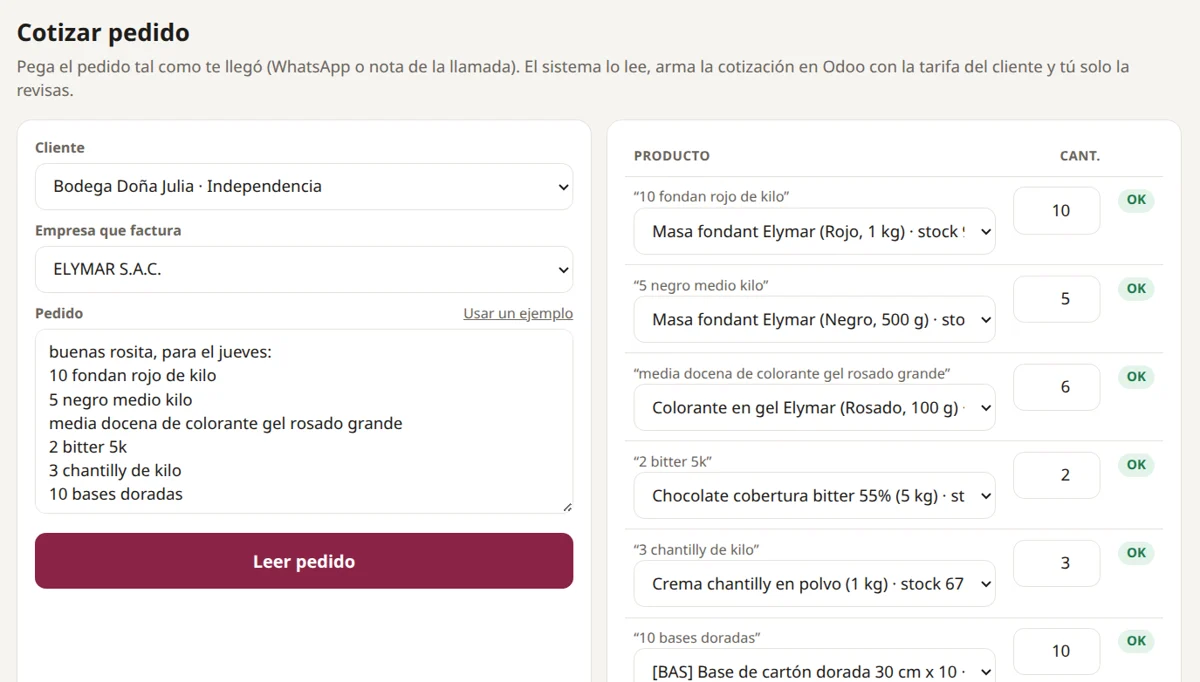Expand the Base de cartón dorada selector
Screen dimensions: 1200x682
point(814,666)
